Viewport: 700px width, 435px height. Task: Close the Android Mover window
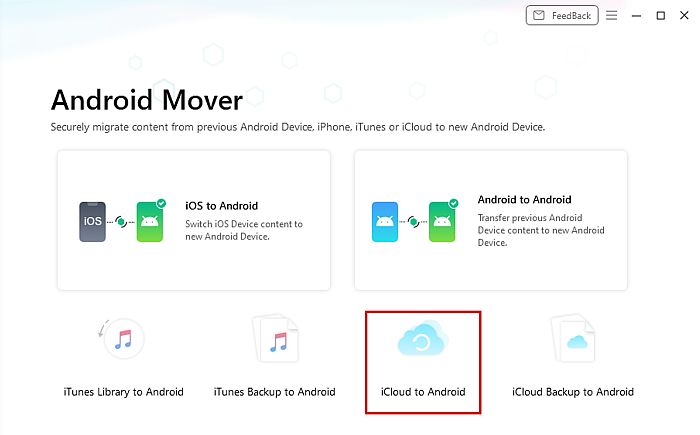pos(684,16)
